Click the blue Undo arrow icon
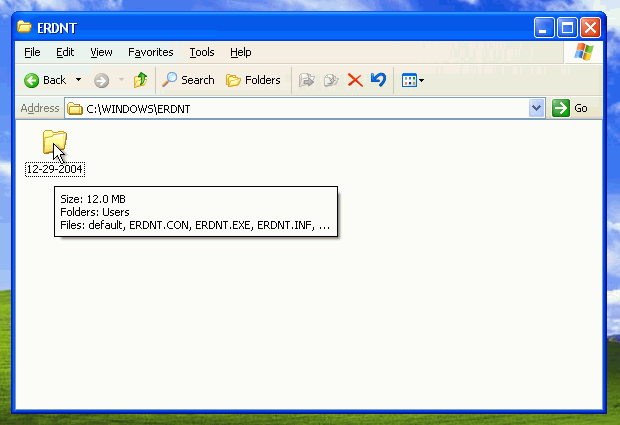Image resolution: width=620 pixels, height=425 pixels. click(x=378, y=80)
